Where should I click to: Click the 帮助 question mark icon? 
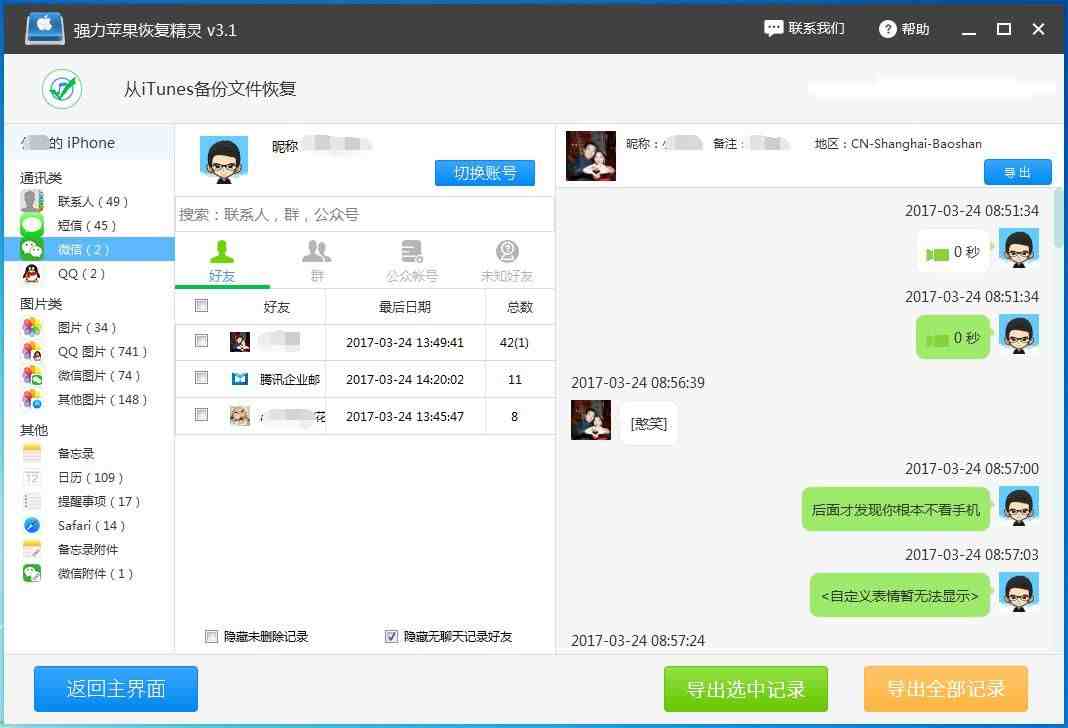tap(887, 29)
